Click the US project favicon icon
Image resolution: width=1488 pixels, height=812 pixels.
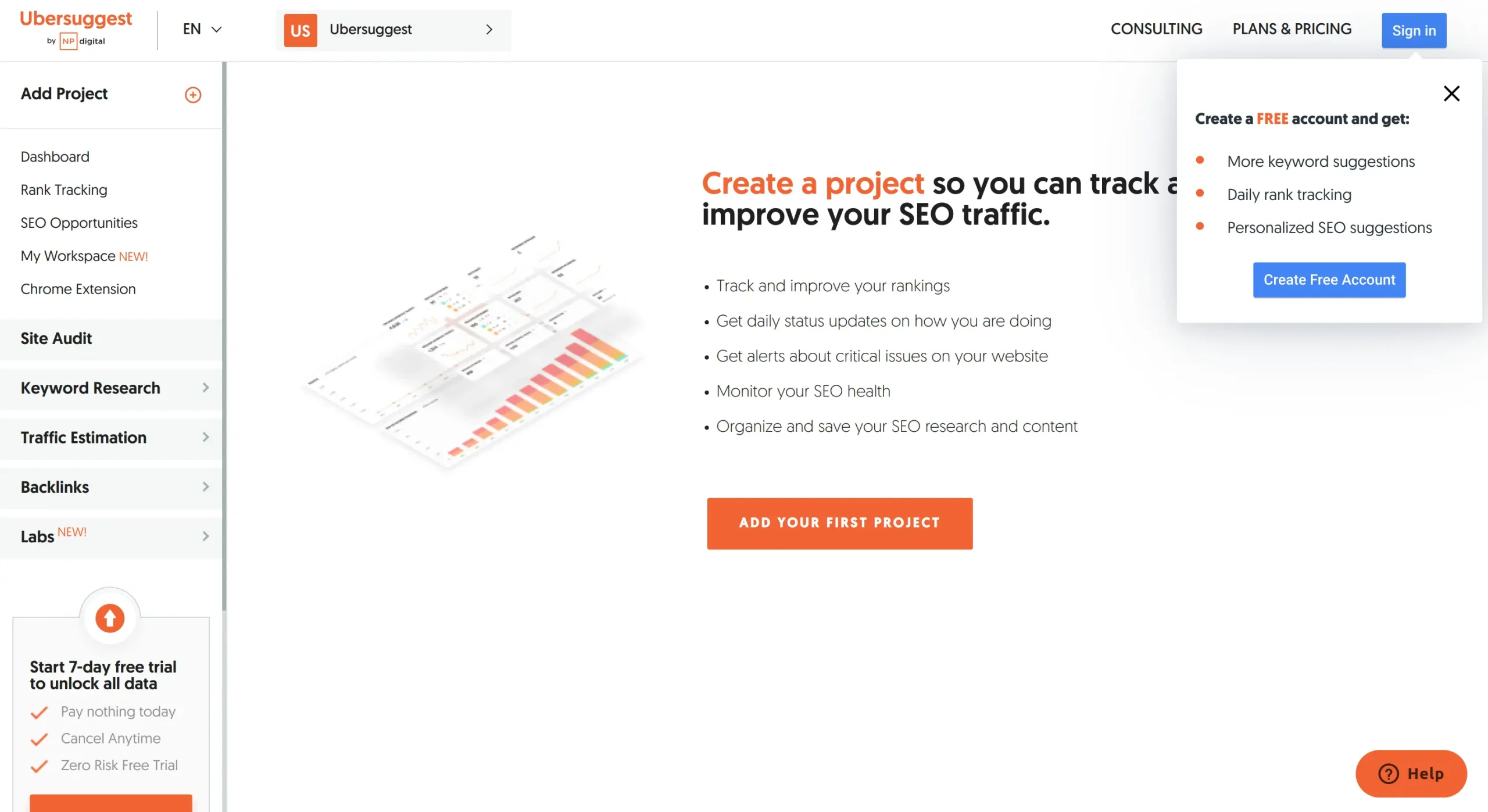click(300, 30)
